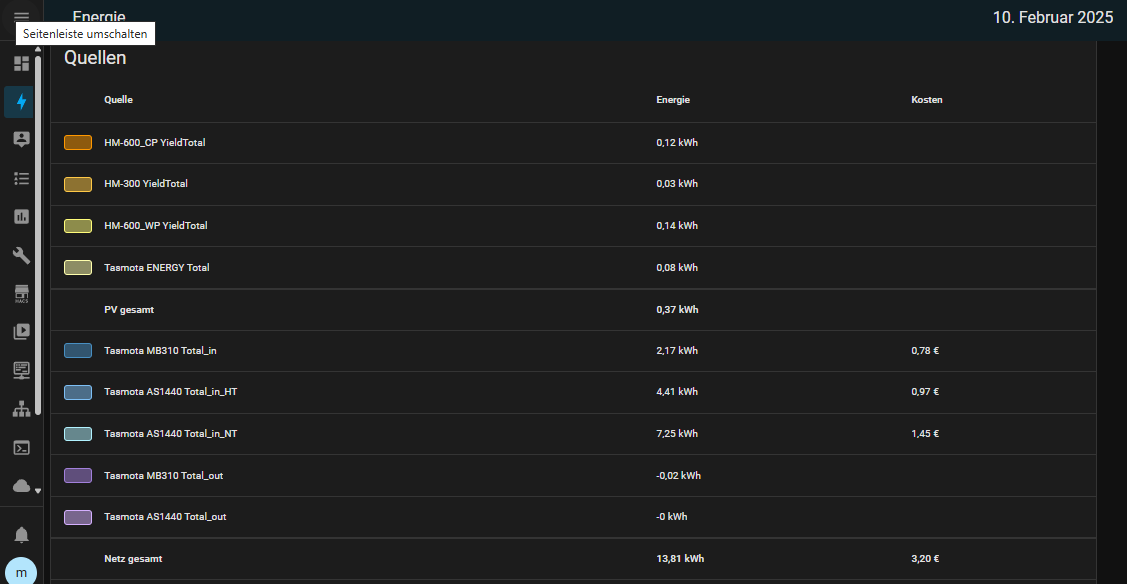Open notifications bell icon
Screen dimensions: 1127x584
pos(21,534)
